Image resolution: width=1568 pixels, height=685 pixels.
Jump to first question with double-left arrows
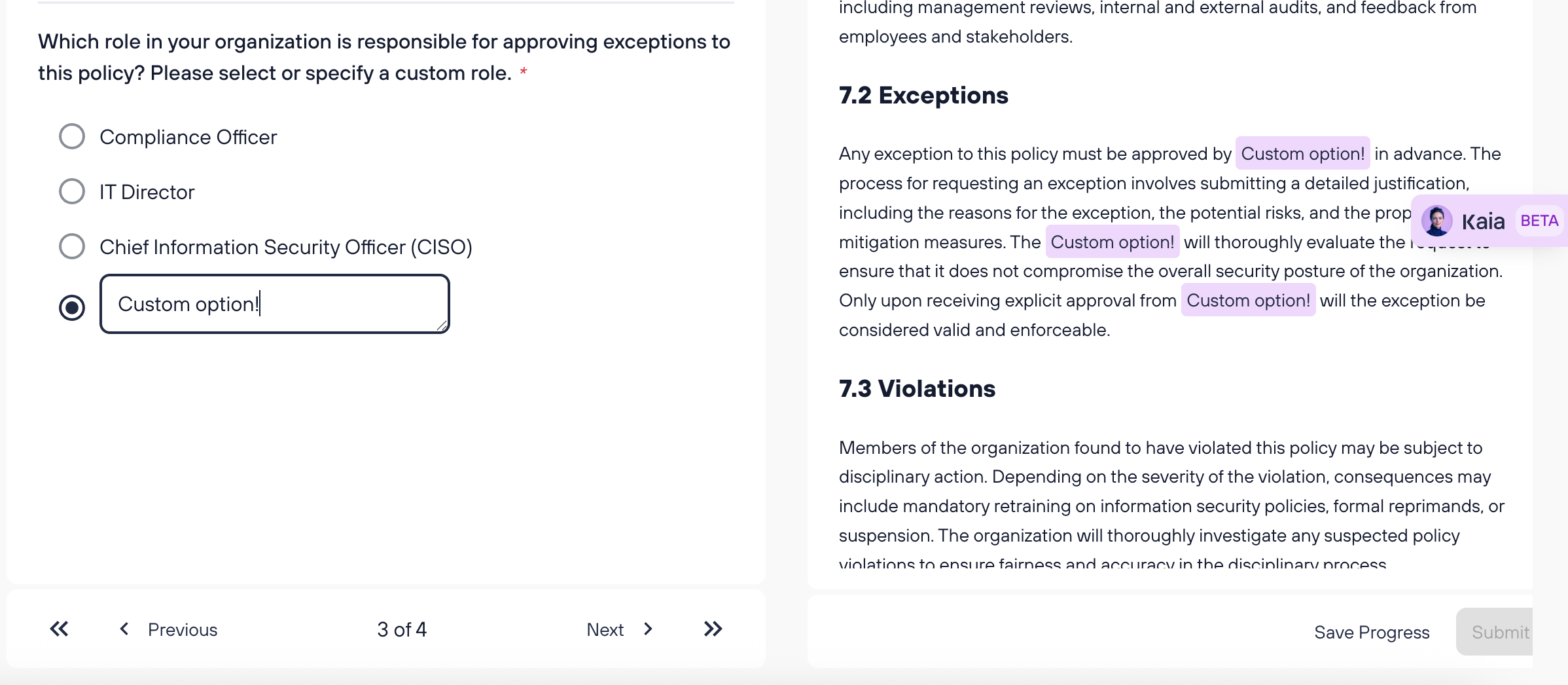[x=59, y=629]
